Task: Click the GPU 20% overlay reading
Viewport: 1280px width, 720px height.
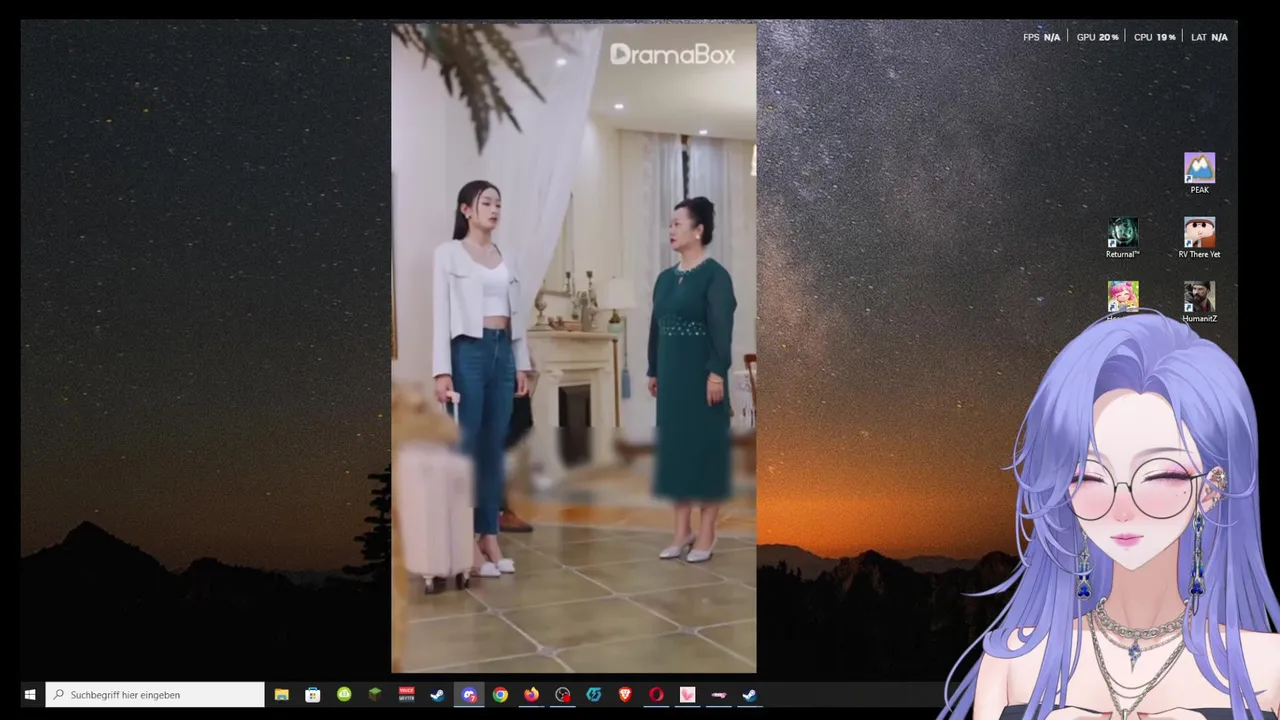Action: [1097, 37]
